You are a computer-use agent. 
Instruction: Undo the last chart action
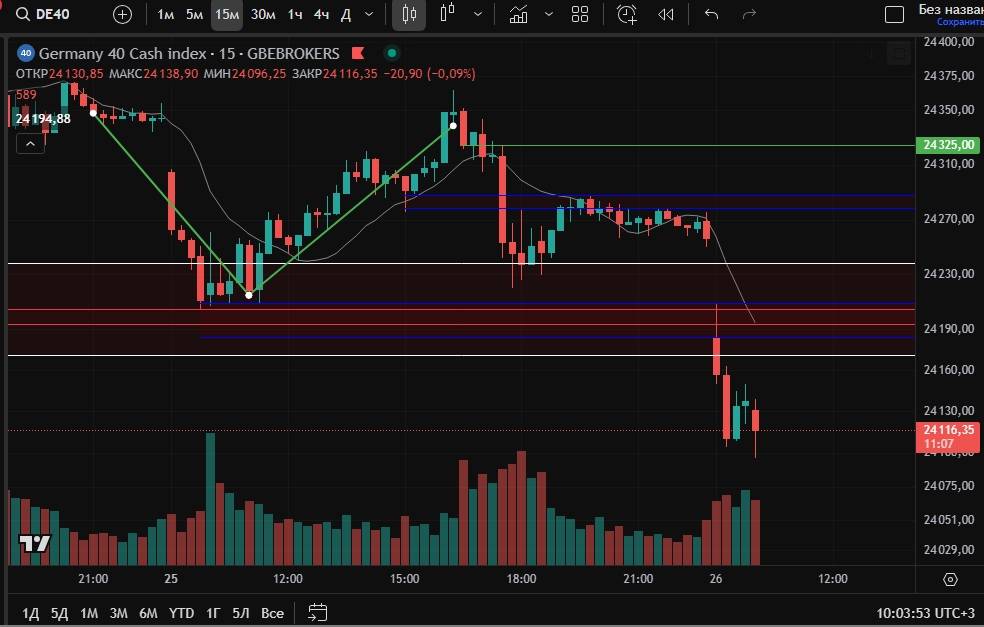tap(711, 14)
